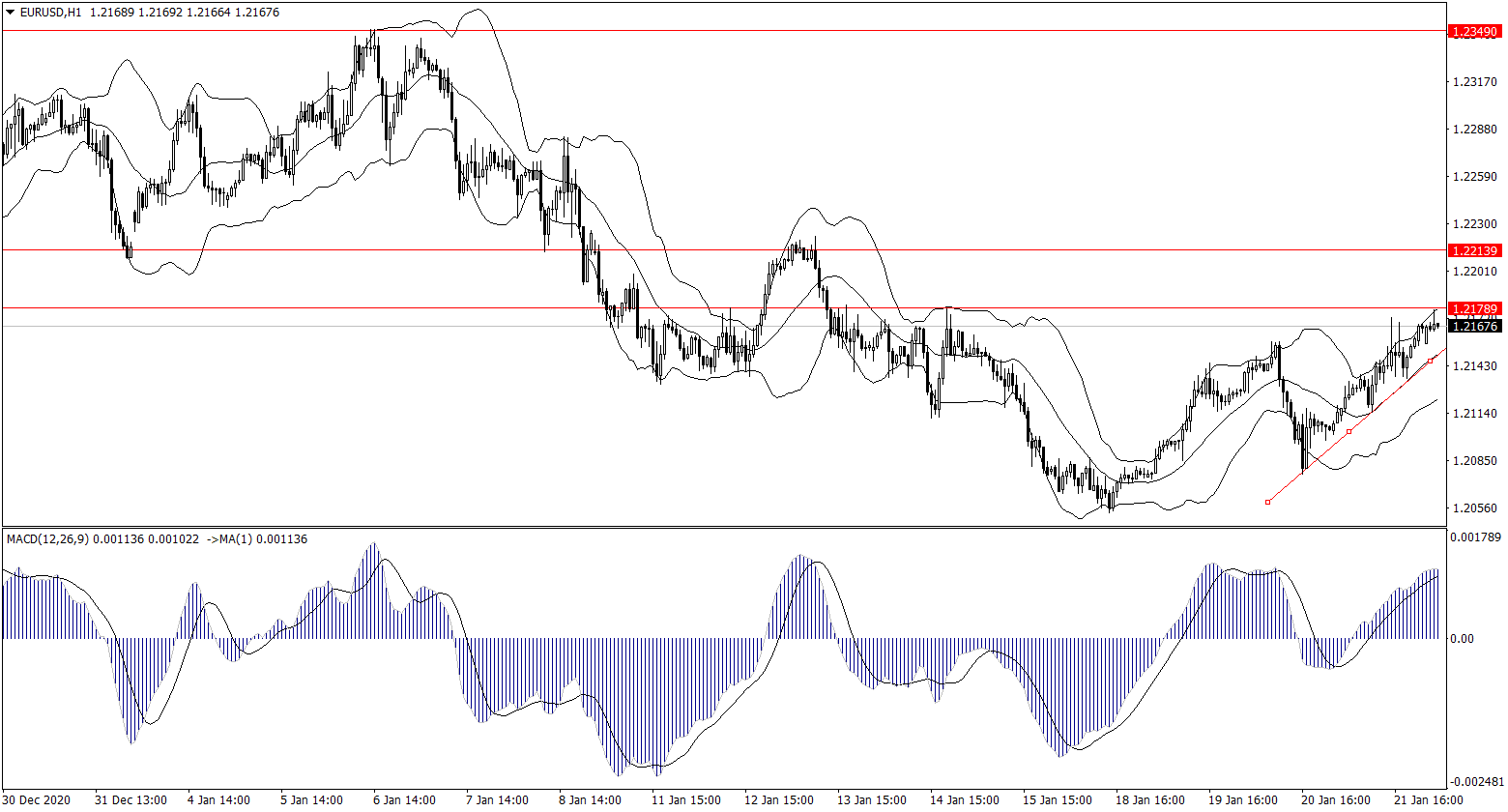
Task: Click the black 1.21676 current price label
Action: click(x=1475, y=327)
